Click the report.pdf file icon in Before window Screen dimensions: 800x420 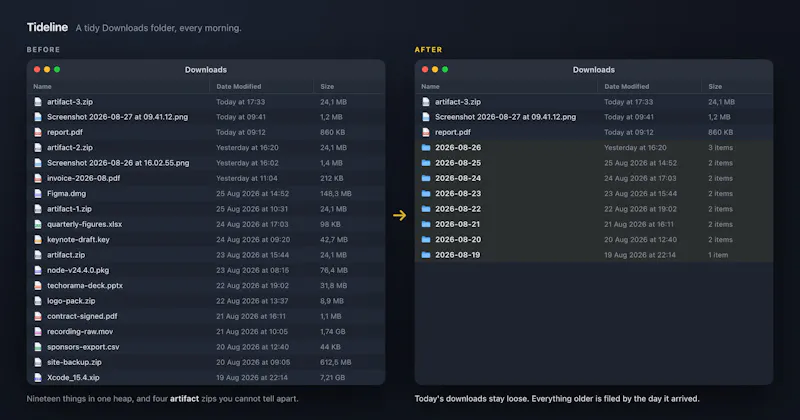(x=38, y=132)
